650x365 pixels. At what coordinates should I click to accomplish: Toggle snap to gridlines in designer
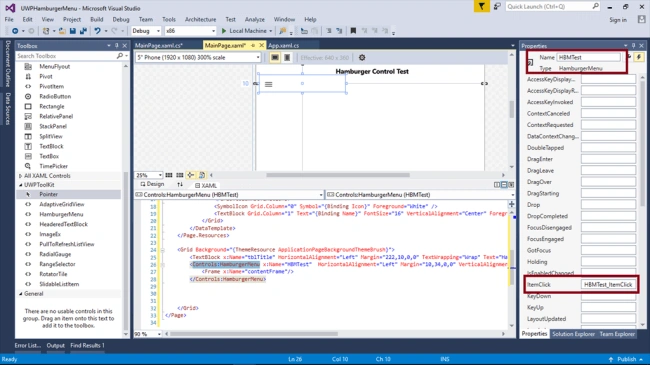[179, 175]
